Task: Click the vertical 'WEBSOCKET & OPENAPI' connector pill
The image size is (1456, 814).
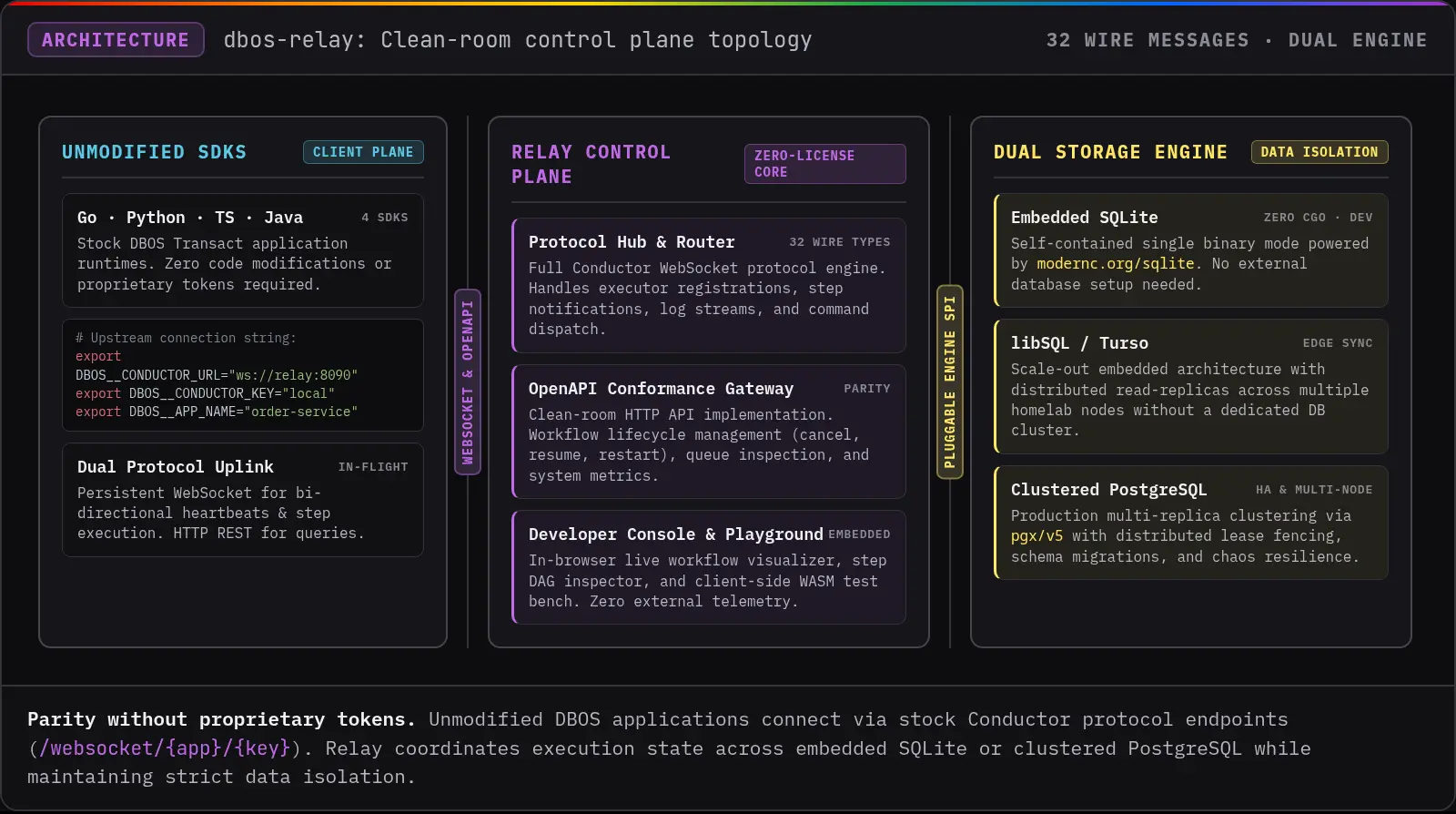Action: pos(468,382)
